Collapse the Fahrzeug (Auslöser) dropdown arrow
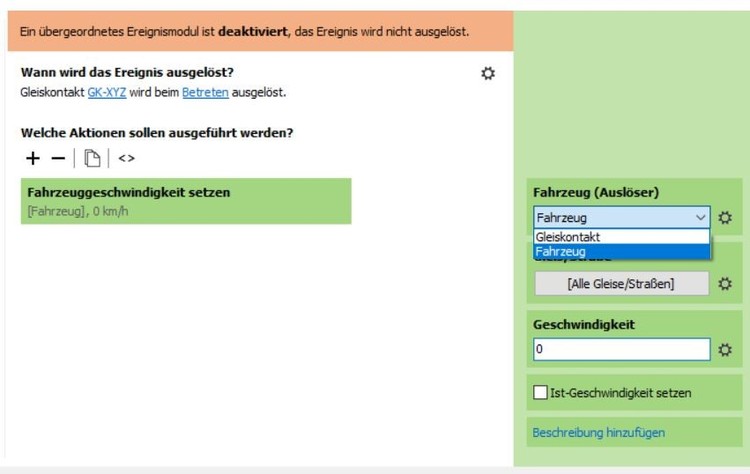 pos(700,217)
